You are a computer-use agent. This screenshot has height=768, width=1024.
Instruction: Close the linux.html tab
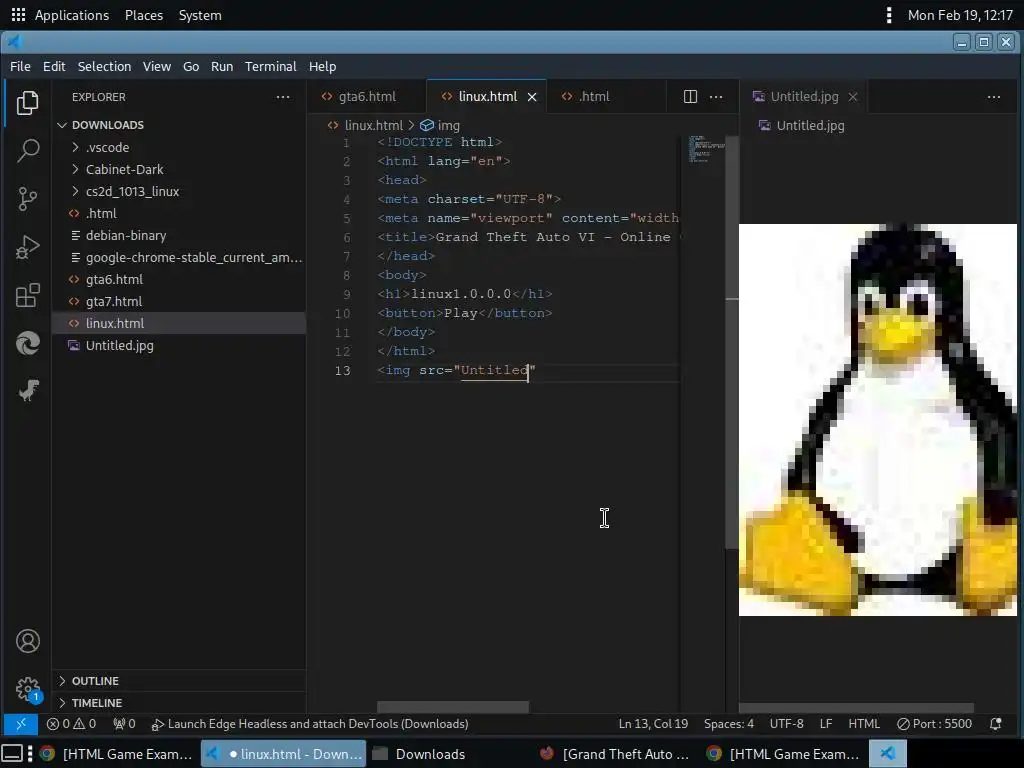click(x=532, y=97)
